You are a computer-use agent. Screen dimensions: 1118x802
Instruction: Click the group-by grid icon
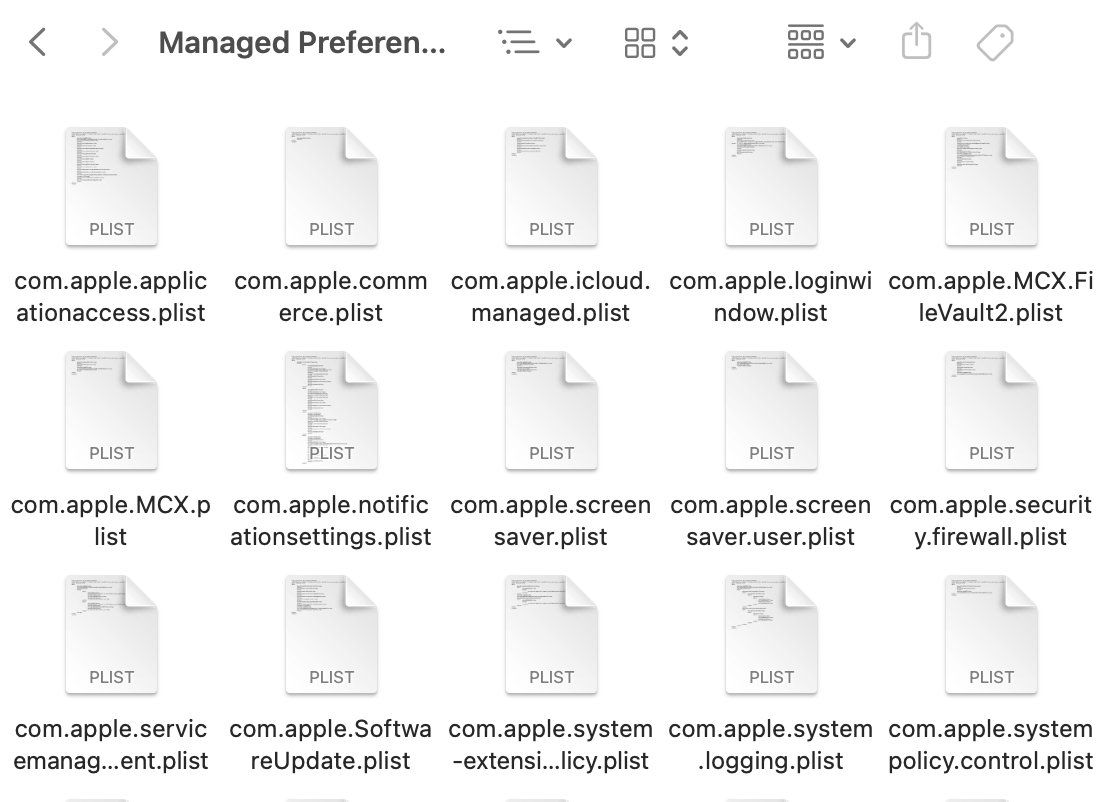click(x=806, y=42)
